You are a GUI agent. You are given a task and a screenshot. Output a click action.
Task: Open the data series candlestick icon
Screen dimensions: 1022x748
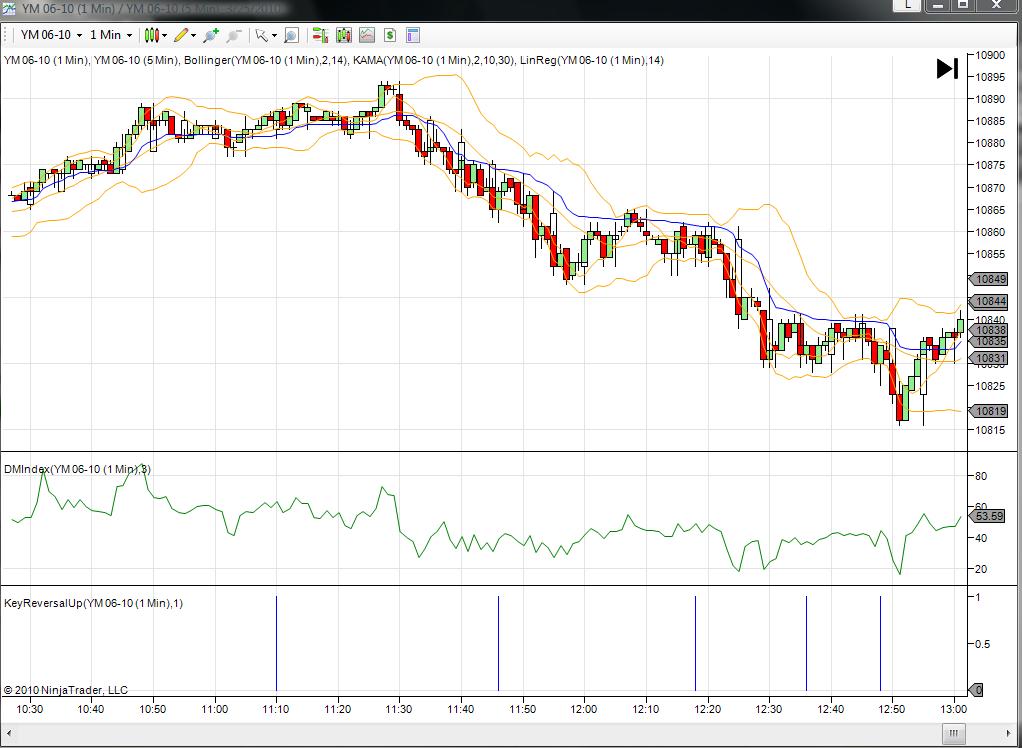point(344,35)
